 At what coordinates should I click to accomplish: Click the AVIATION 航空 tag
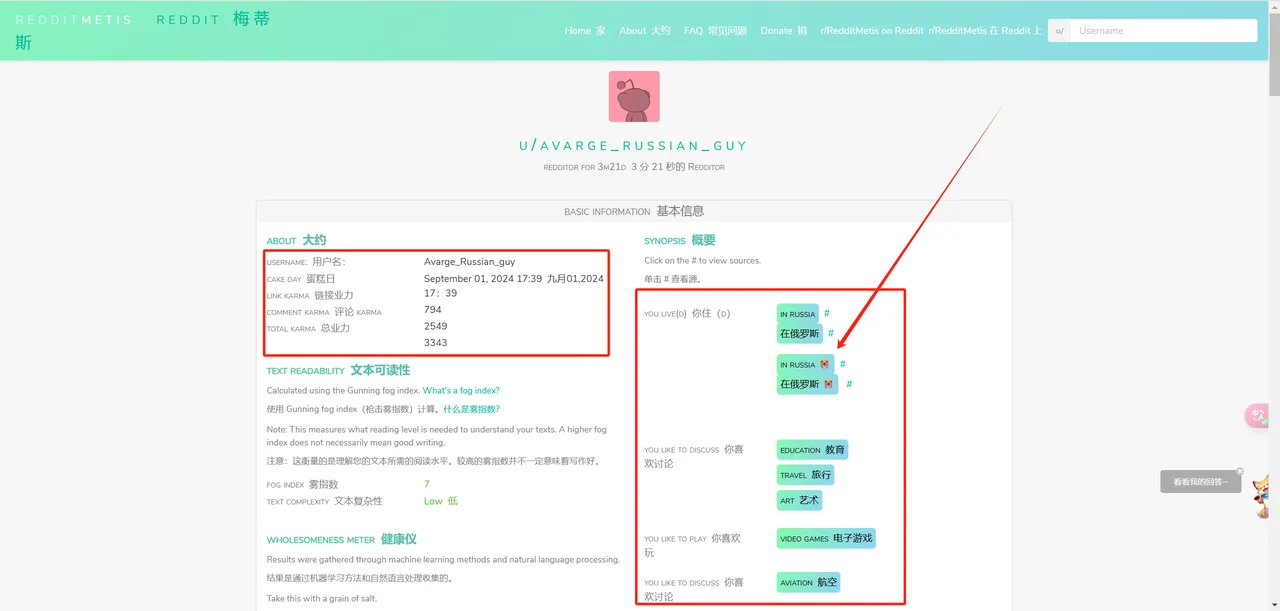click(x=808, y=582)
